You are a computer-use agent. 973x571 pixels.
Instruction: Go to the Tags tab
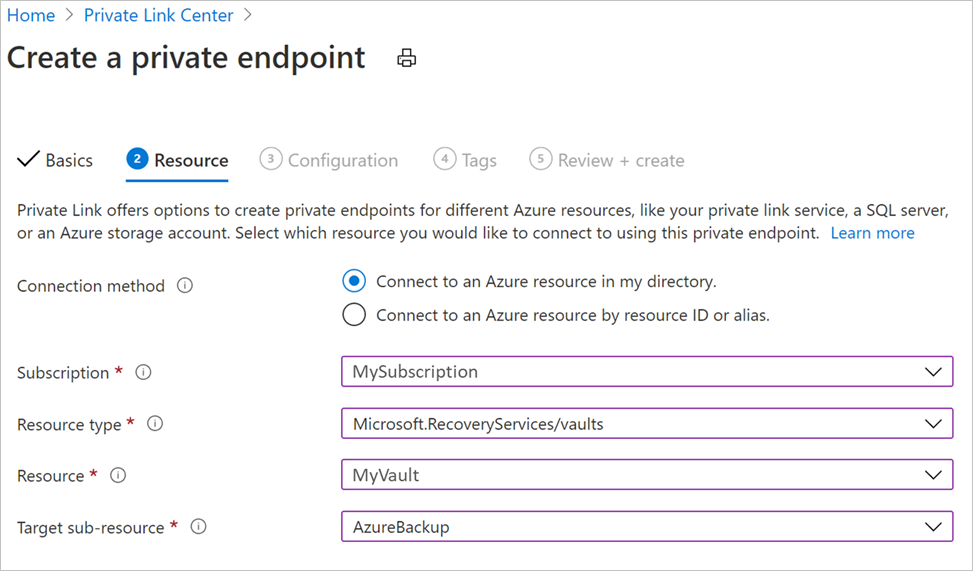(x=479, y=160)
